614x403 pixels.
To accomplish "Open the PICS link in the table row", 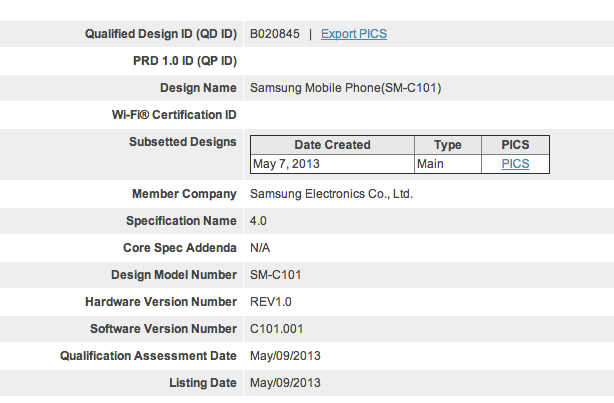I will (515, 164).
